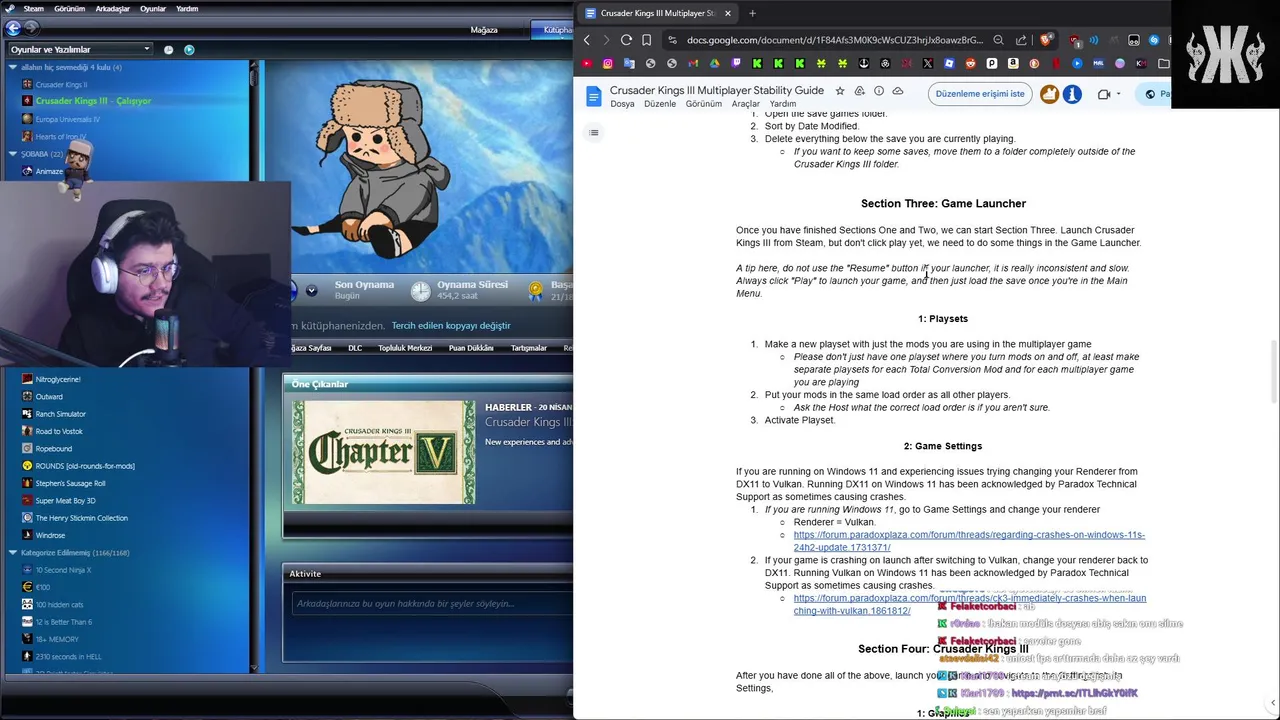The width and height of the screenshot is (1280, 720).
Task: Open the Tartışmalar tab
Action: point(529,348)
